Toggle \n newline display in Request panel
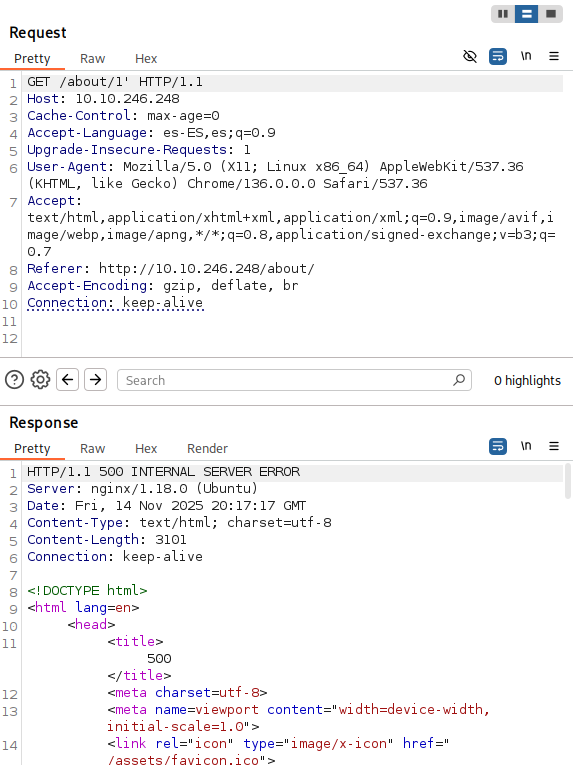Viewport: 574px width, 765px height. coord(526,56)
